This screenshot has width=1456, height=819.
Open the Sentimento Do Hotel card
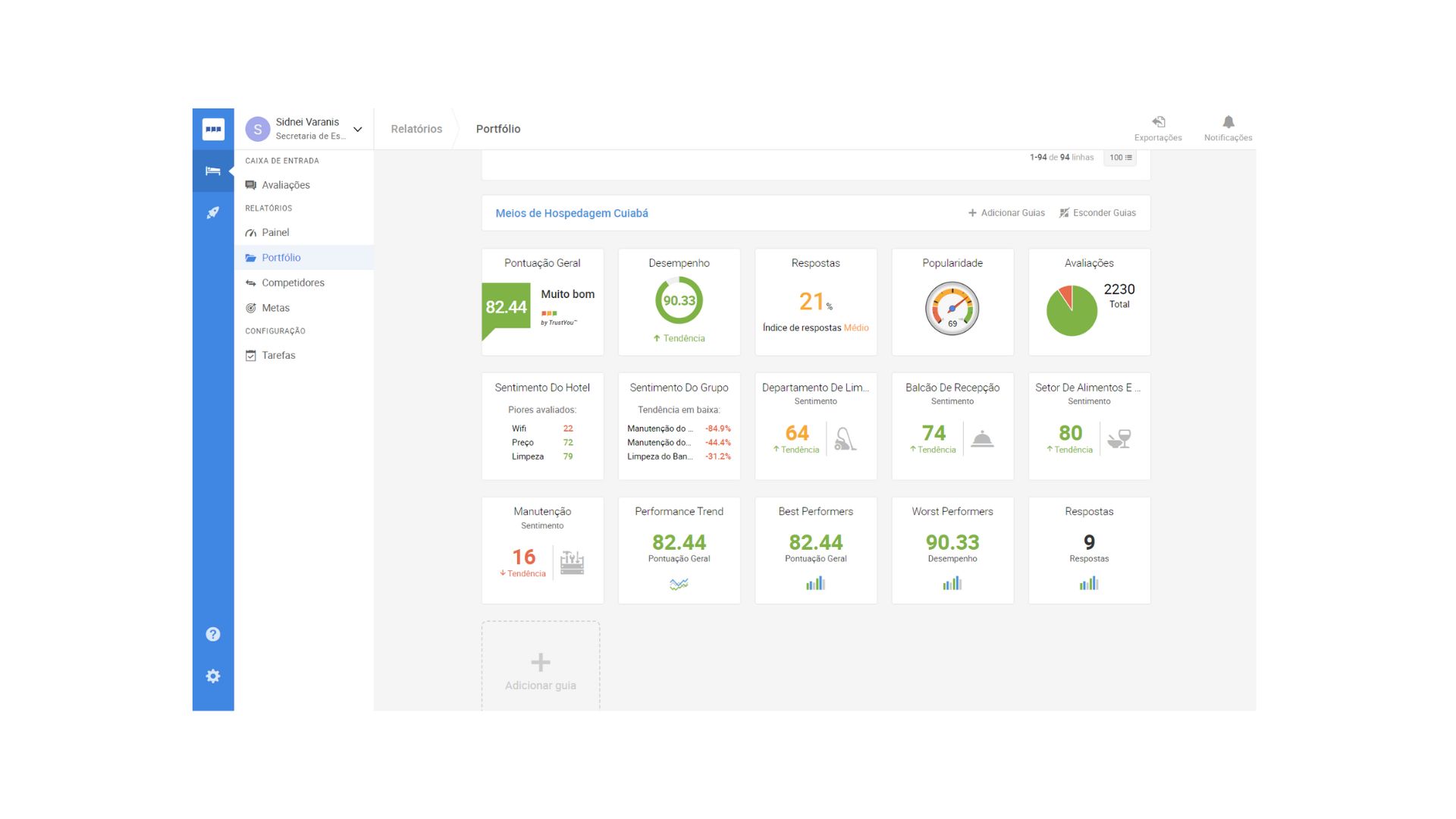[542, 426]
